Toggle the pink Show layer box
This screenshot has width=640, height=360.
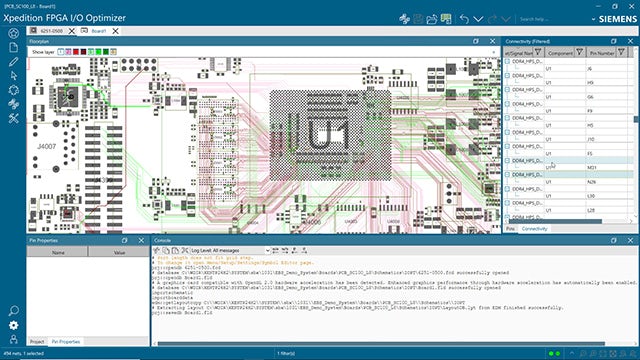[68, 52]
